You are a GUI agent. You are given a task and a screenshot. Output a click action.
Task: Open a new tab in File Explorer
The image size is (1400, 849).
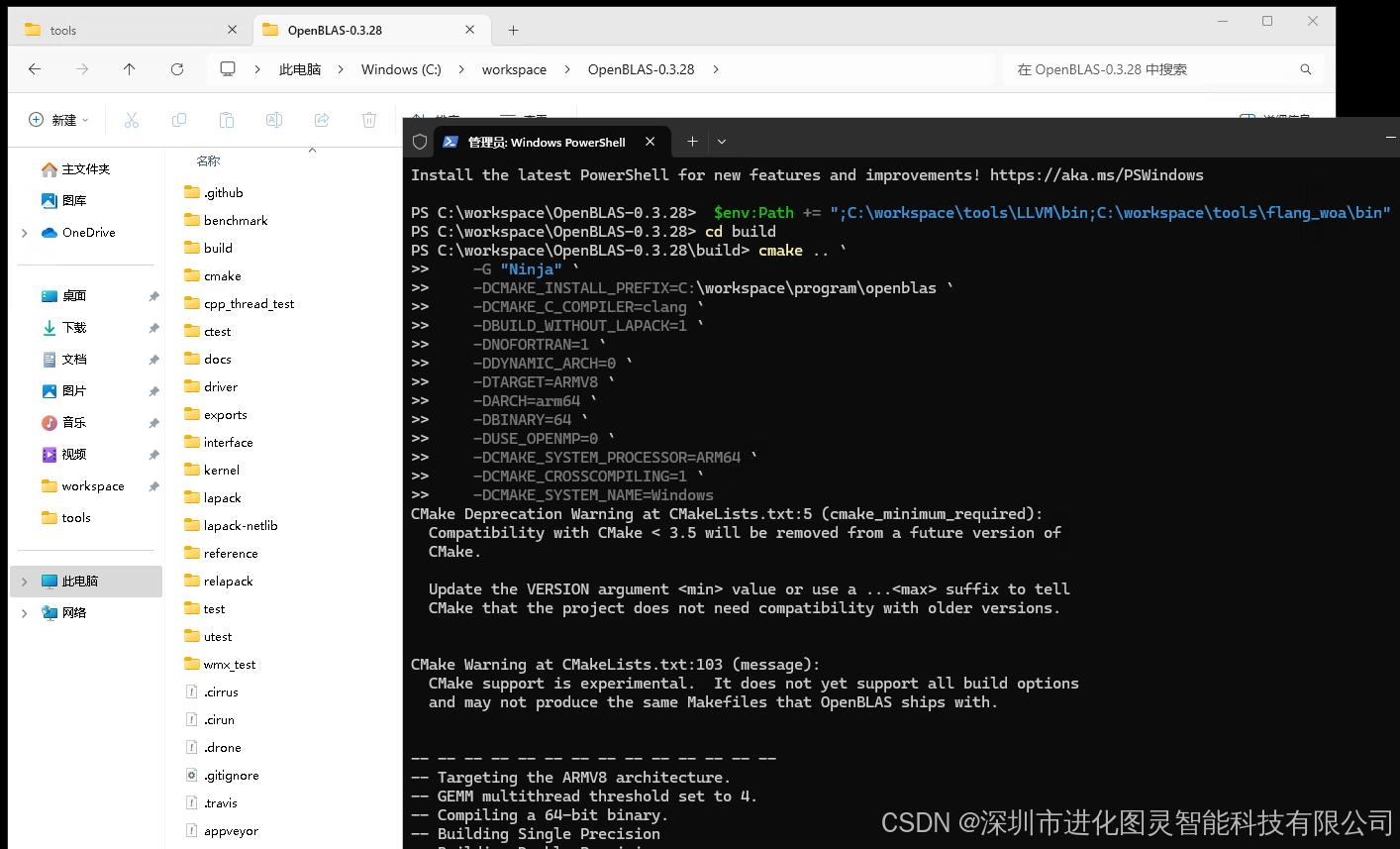(513, 30)
